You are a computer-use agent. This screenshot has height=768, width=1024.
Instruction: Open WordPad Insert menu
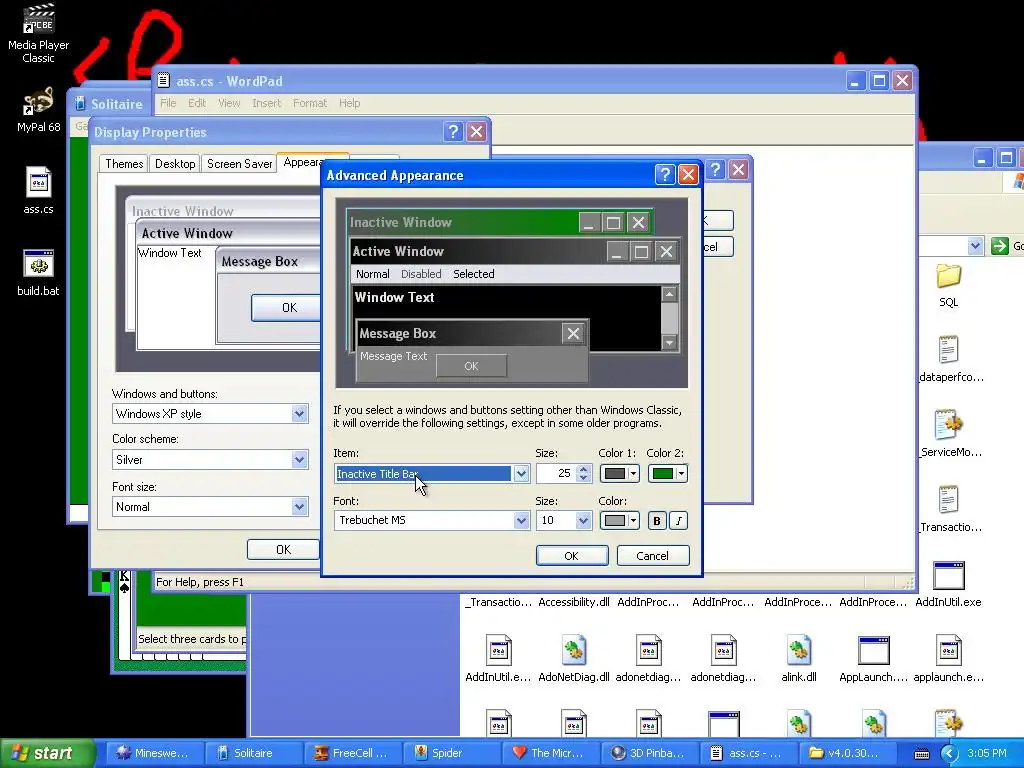266,103
